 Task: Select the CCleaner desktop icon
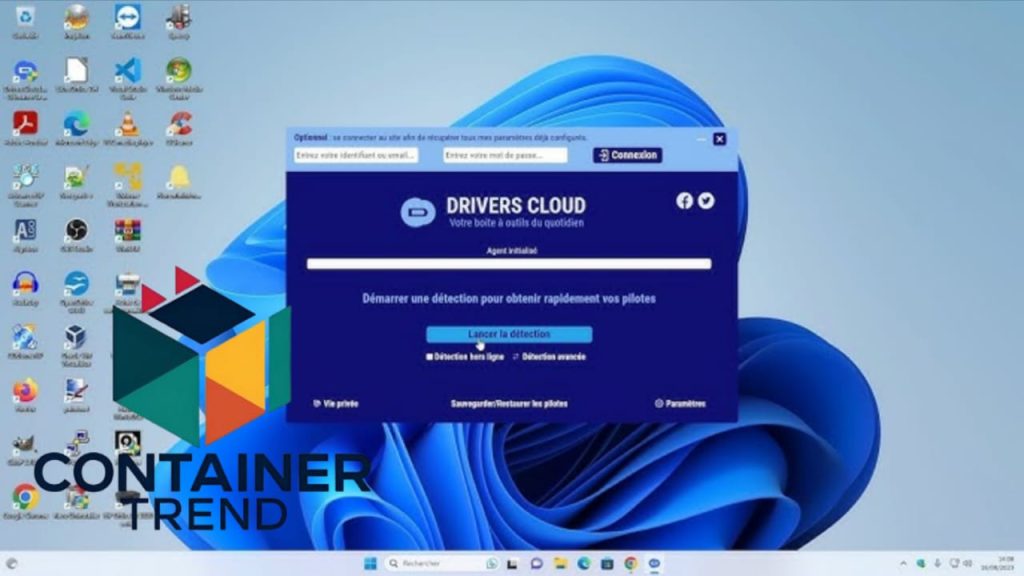179,128
